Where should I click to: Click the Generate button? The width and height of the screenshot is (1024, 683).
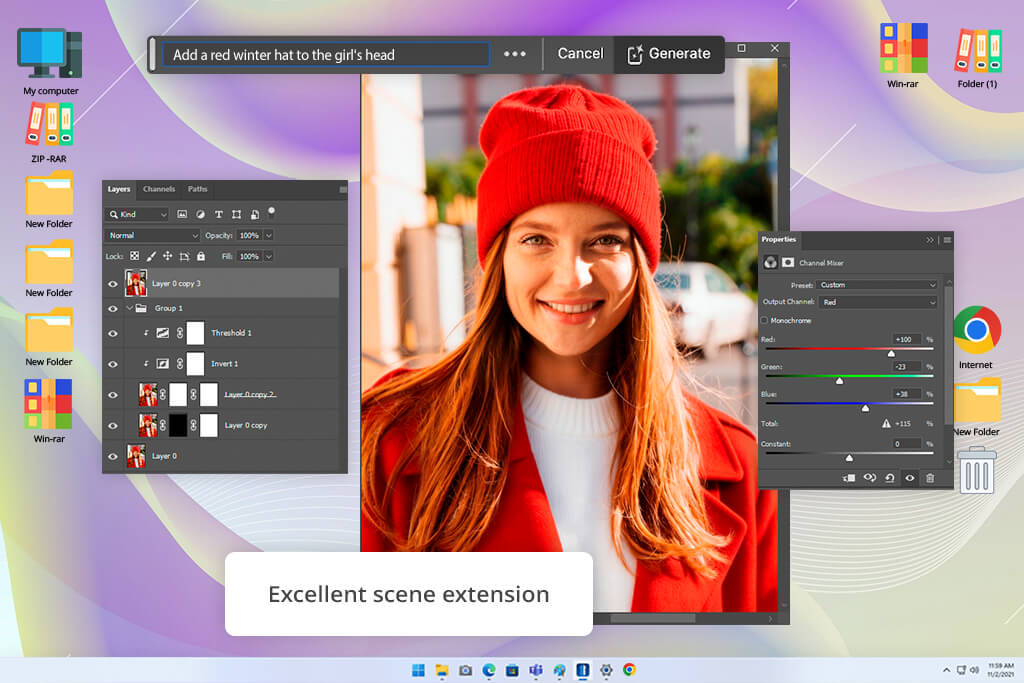pyautogui.click(x=669, y=54)
